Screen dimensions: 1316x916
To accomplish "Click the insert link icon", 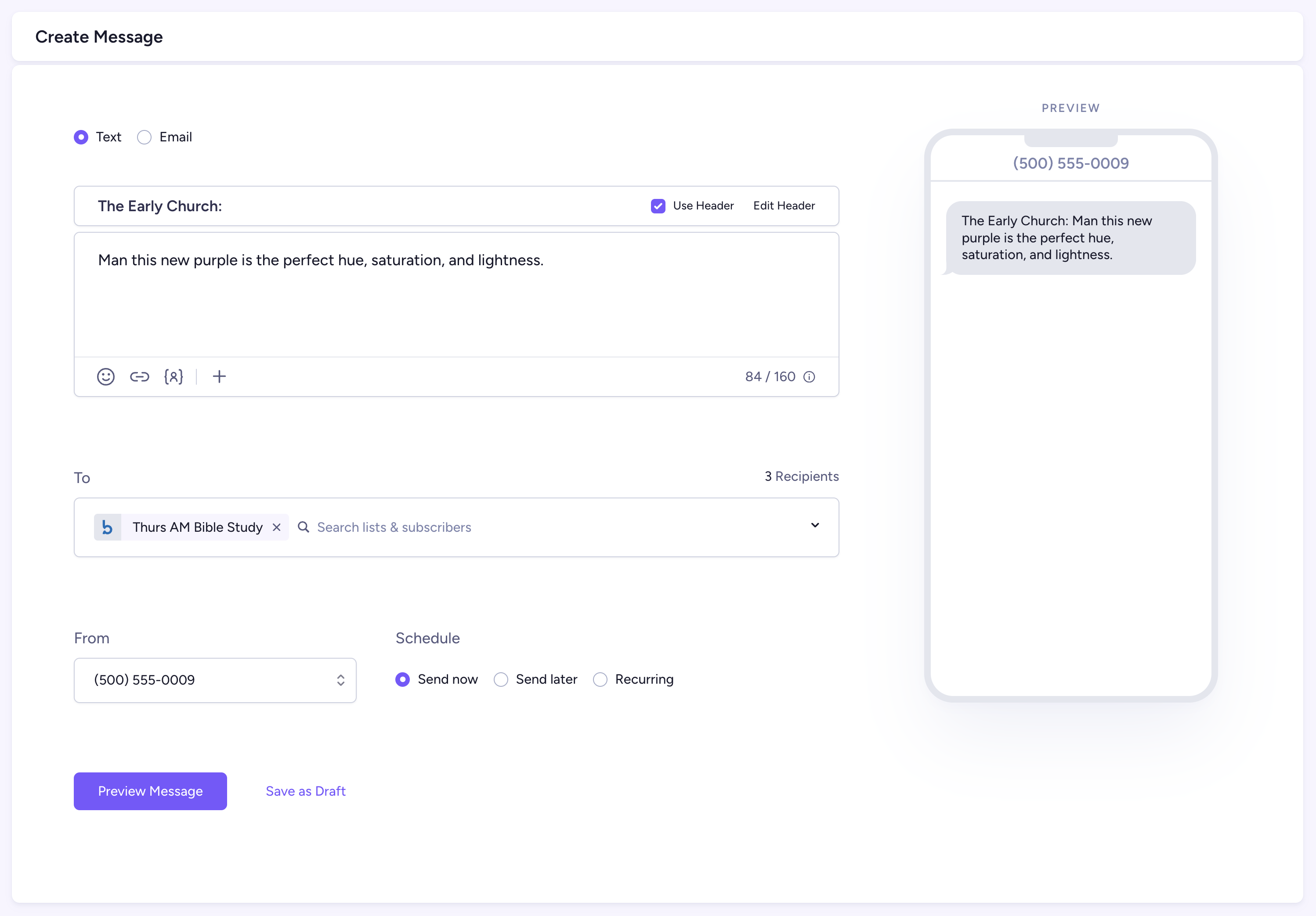I will (x=139, y=376).
